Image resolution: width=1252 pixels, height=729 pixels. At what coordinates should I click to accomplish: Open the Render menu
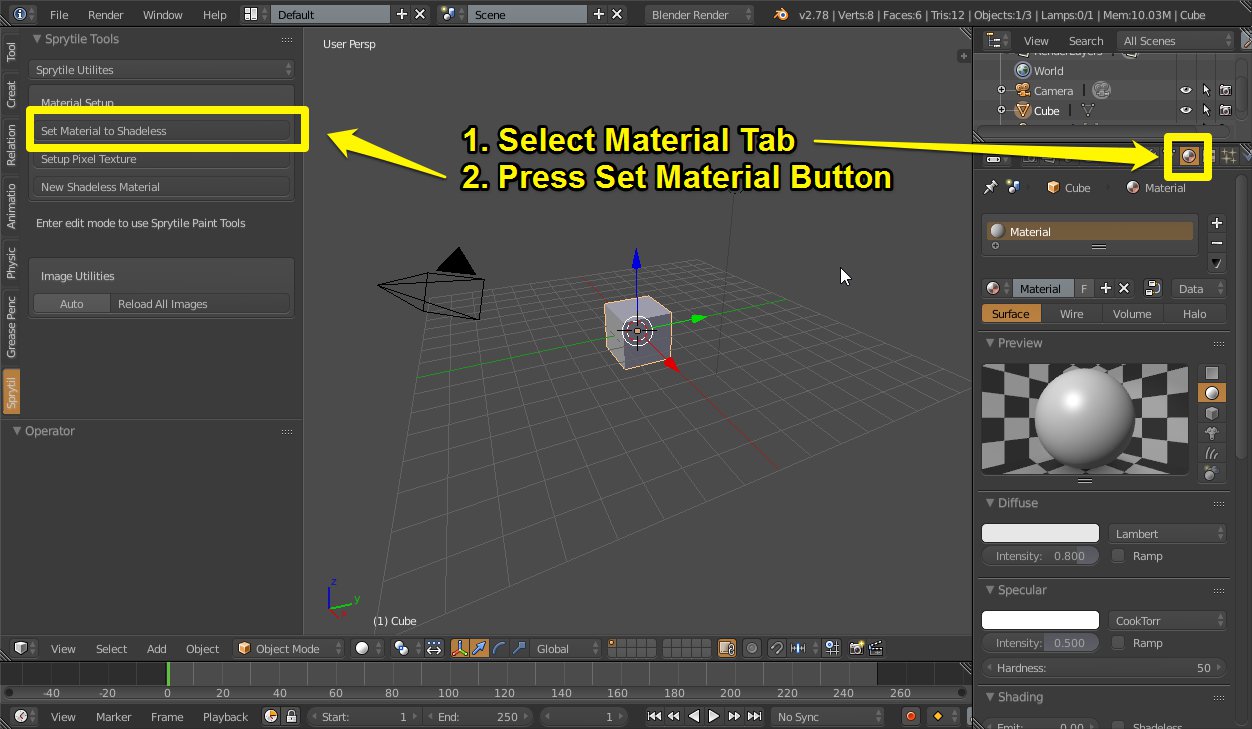pyautogui.click(x=106, y=15)
